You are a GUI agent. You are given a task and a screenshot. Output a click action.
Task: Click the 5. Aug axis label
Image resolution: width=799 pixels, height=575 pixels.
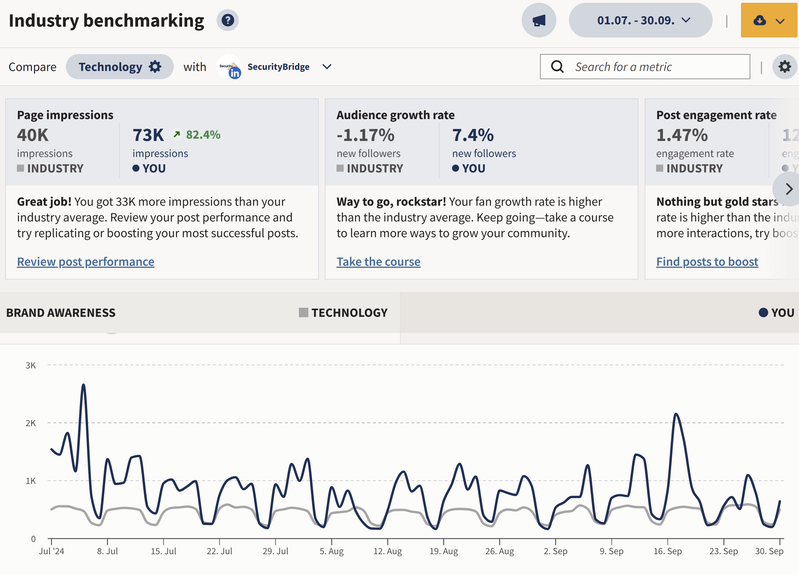click(x=332, y=551)
